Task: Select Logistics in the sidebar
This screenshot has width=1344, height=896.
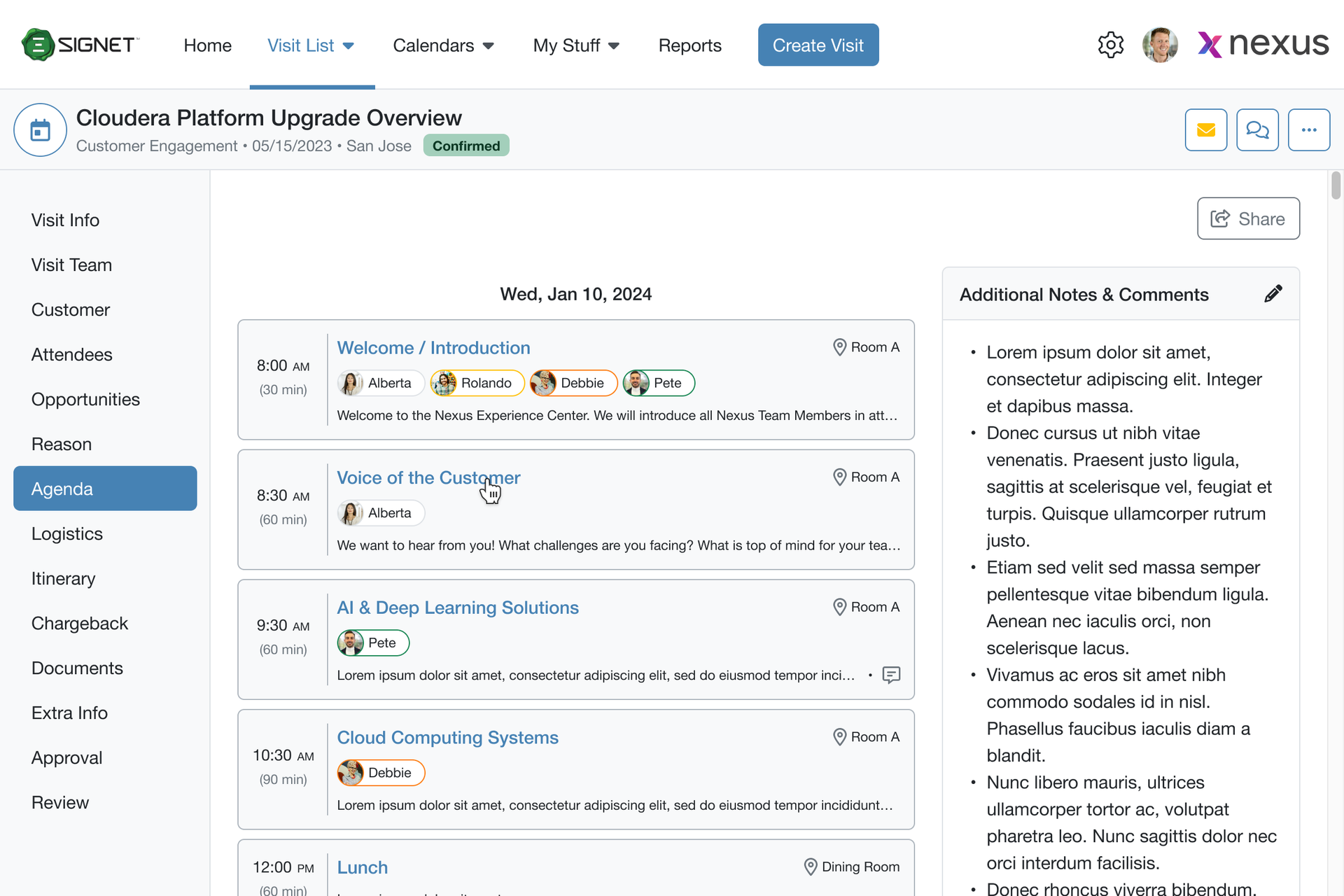Action: pos(67,533)
